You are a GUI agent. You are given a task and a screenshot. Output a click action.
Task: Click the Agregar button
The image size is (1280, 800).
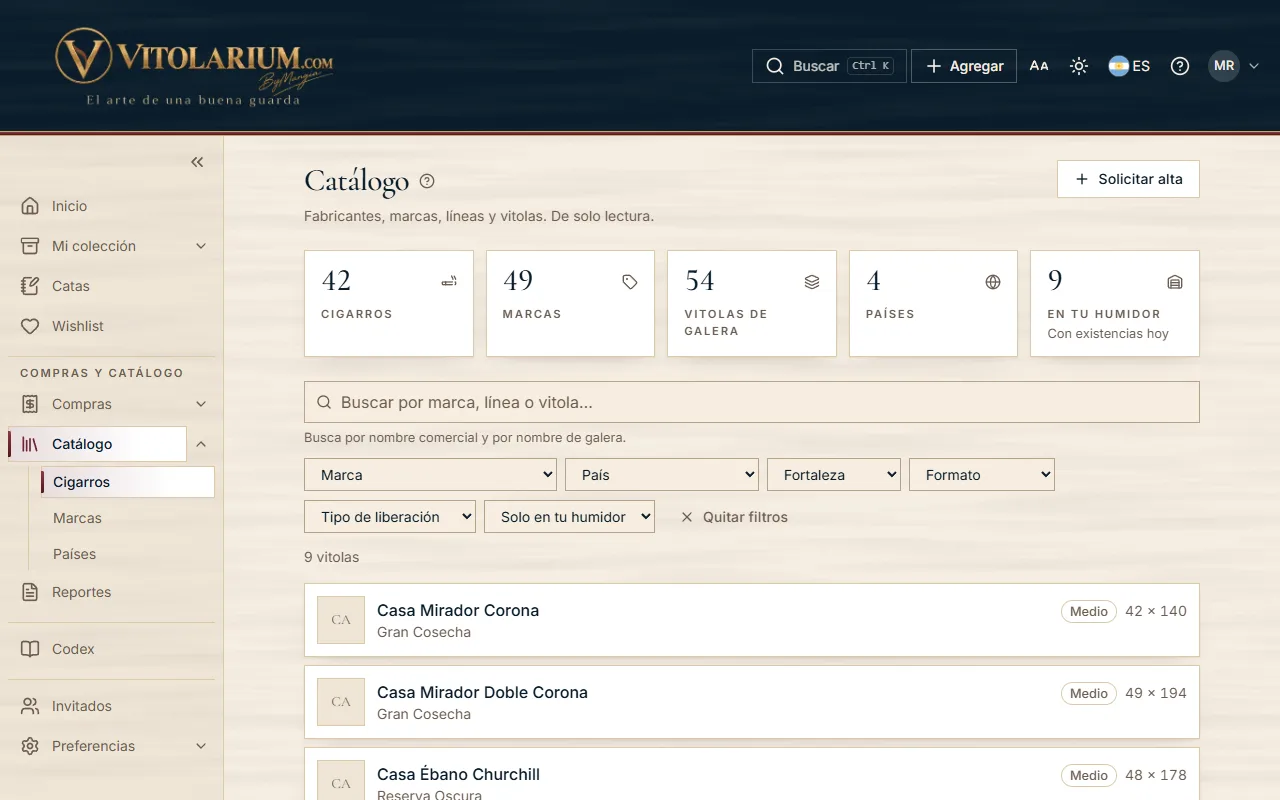coord(964,66)
